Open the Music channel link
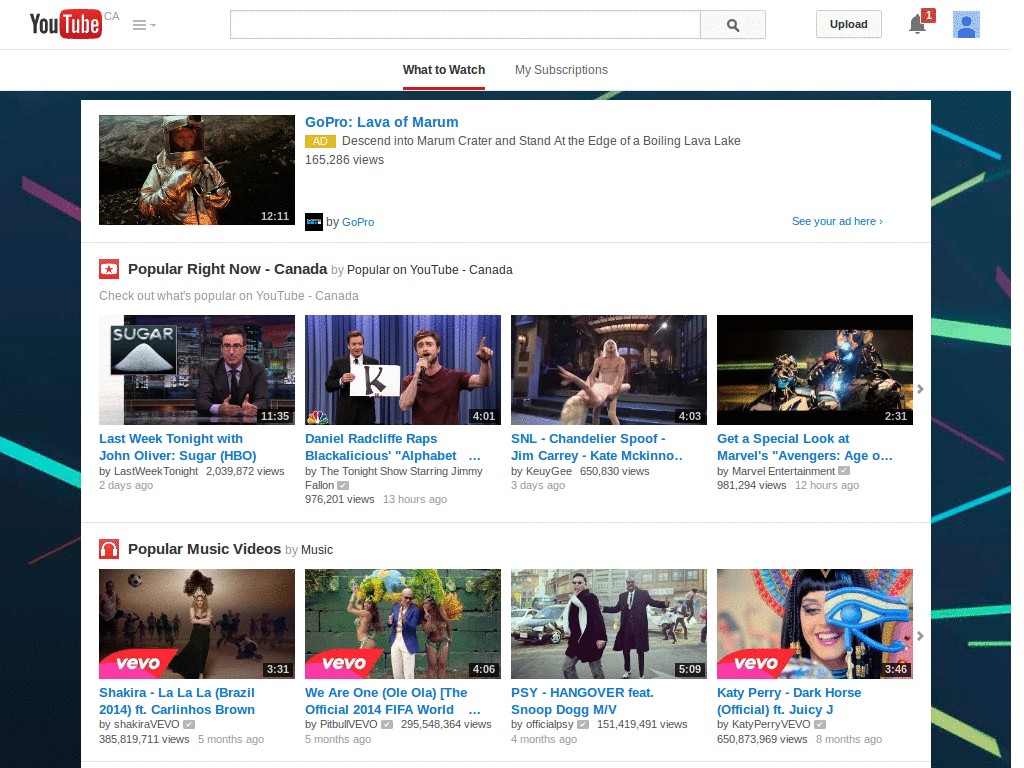 point(317,550)
